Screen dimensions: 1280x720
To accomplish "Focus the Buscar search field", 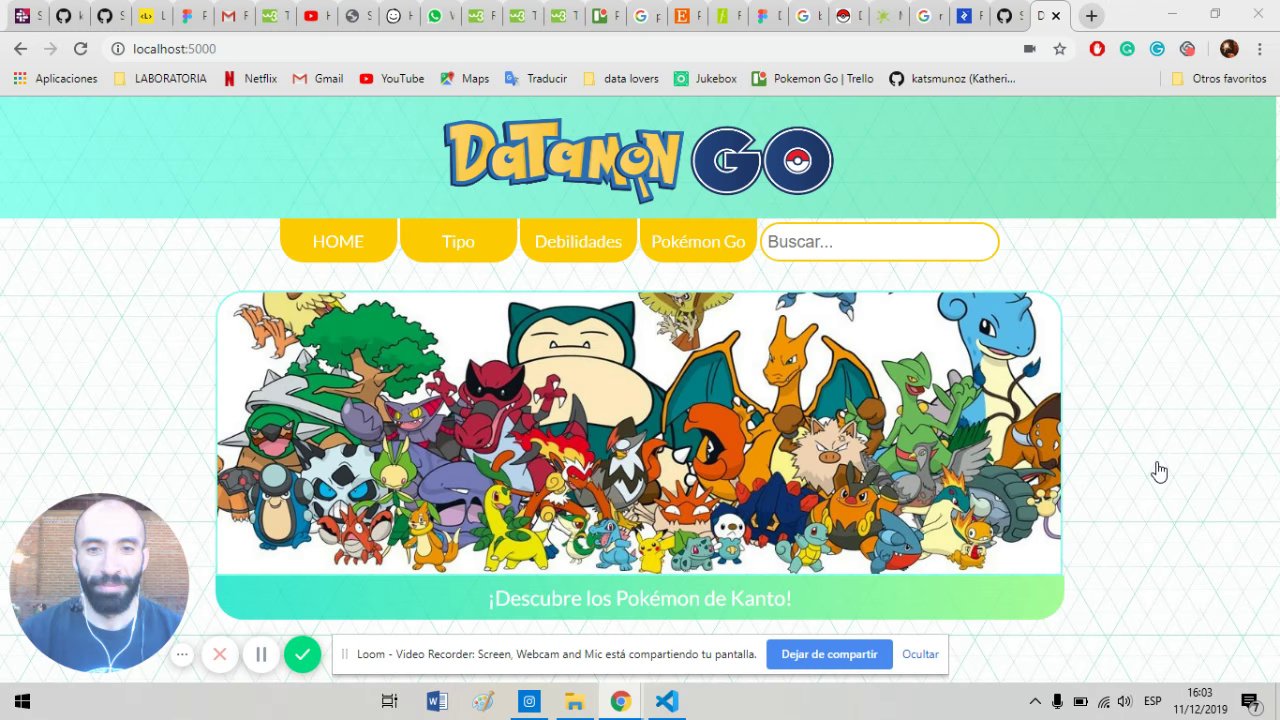I will 879,242.
